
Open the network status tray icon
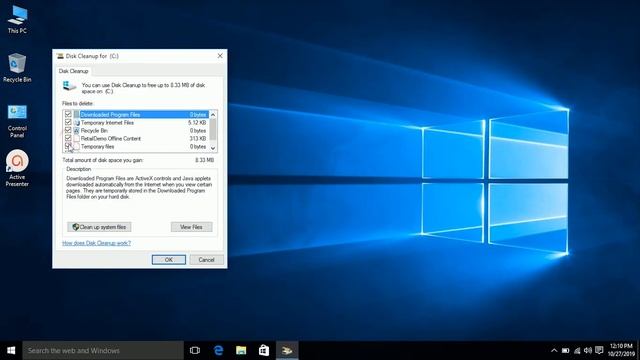[x=577, y=351]
